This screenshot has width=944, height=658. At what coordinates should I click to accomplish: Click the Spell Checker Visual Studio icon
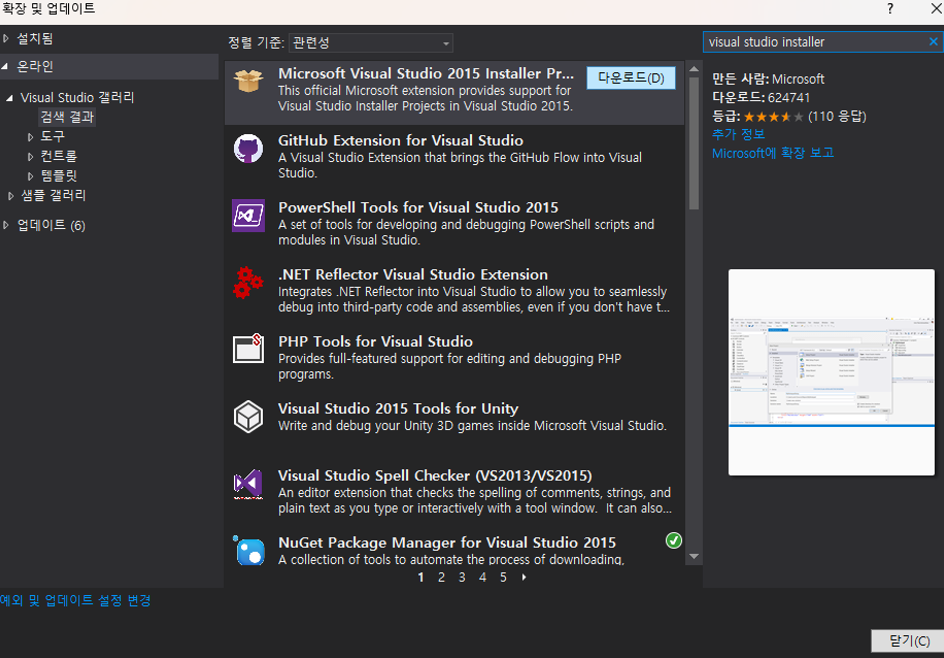click(248, 484)
